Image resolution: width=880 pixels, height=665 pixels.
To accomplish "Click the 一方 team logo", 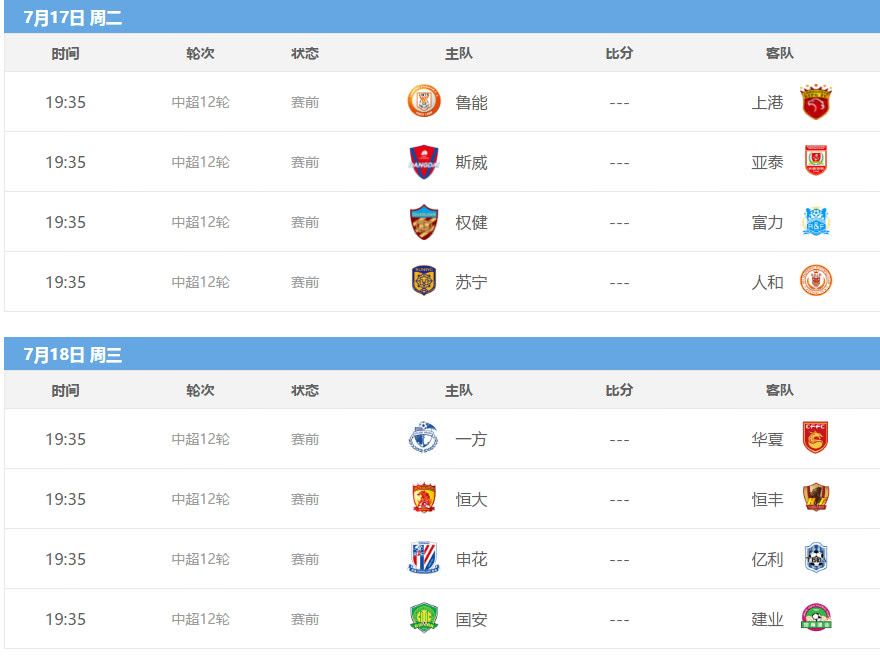I will 424,439.
